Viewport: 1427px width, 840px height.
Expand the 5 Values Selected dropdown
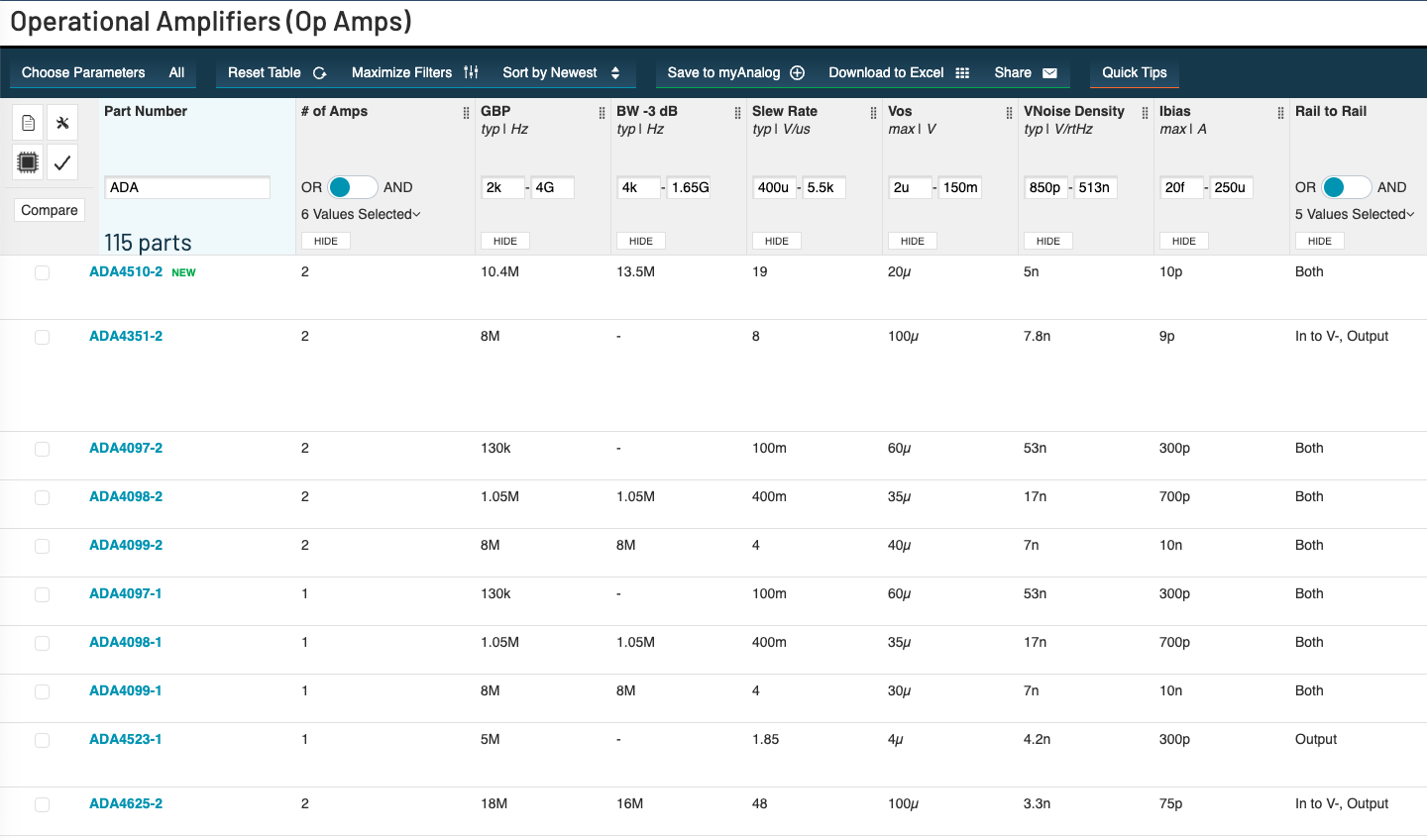(x=1355, y=214)
